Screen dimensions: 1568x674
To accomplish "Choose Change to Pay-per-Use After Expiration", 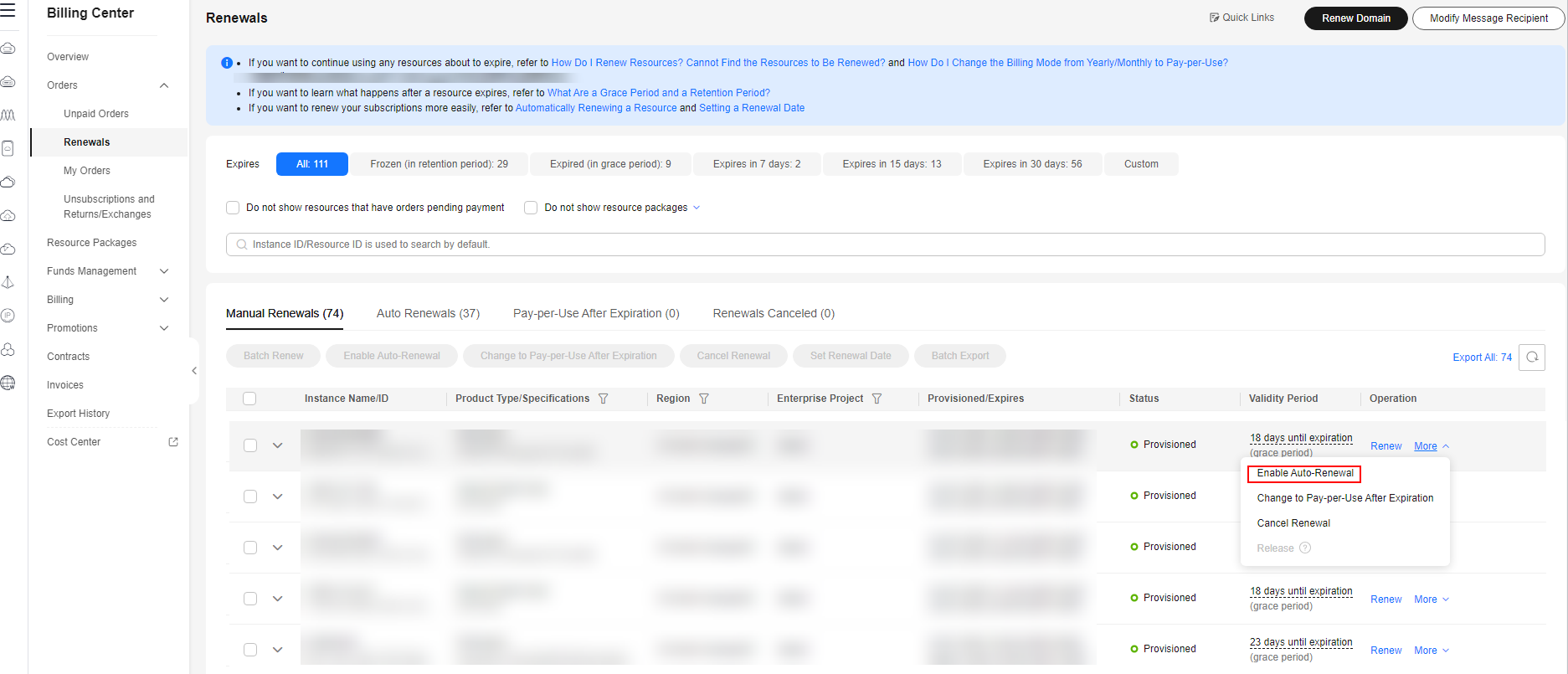I will pos(1344,498).
